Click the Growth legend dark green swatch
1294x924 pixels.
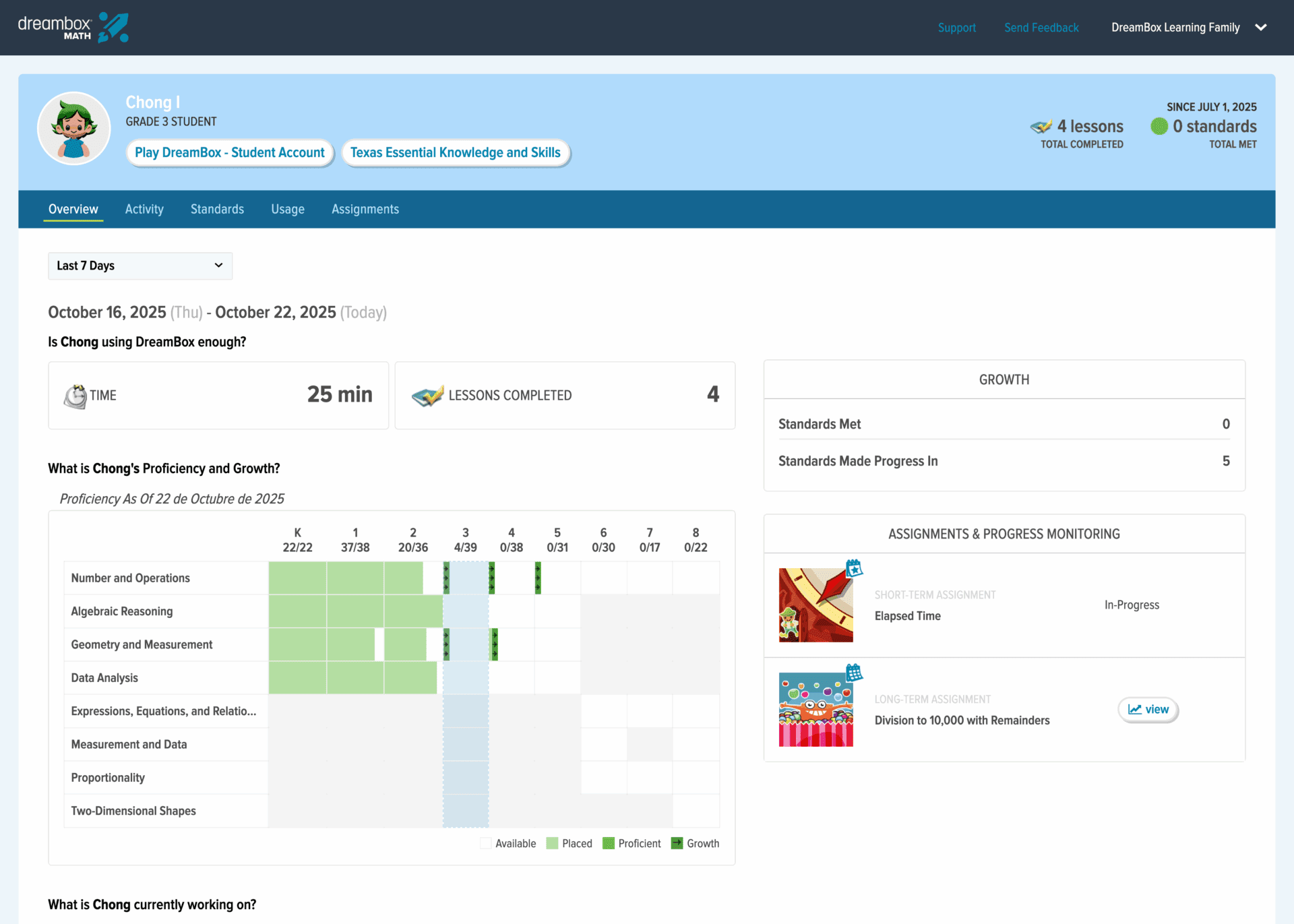677,843
